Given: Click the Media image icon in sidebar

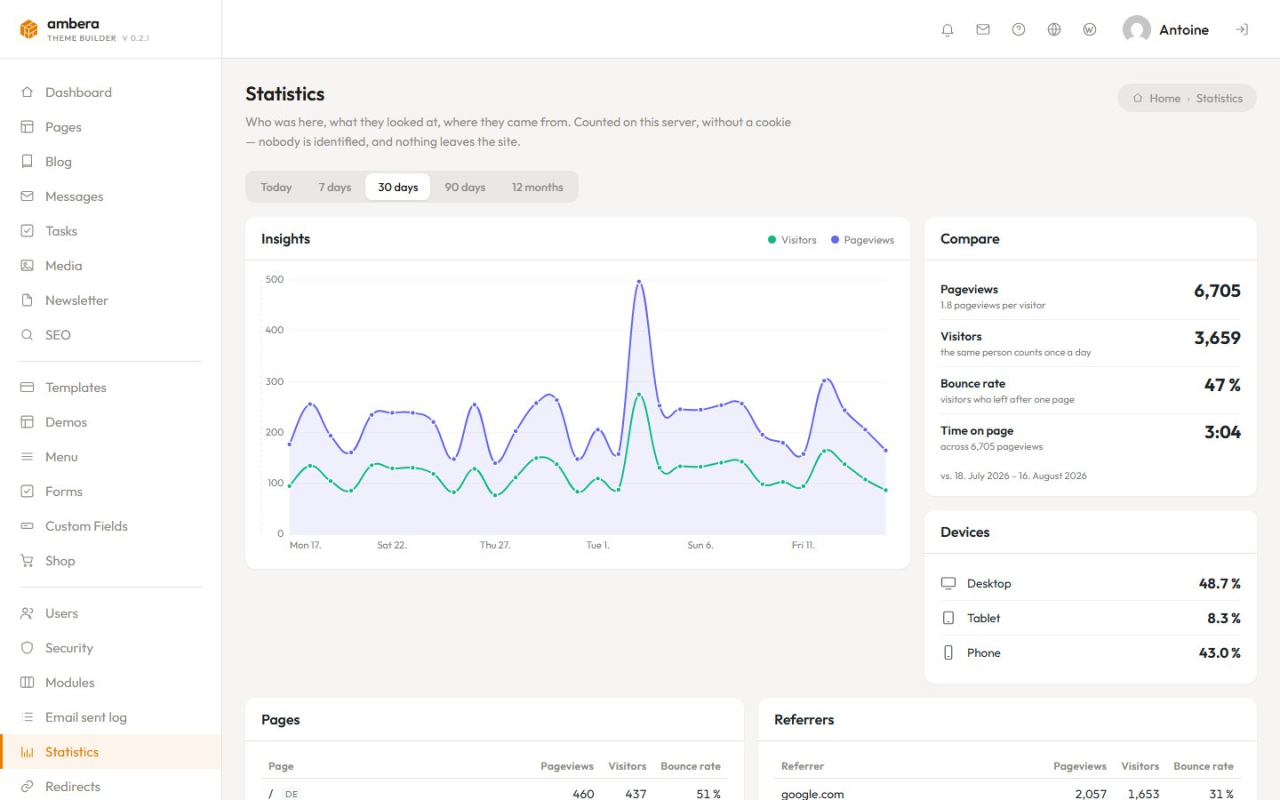Looking at the screenshot, I should click(x=27, y=265).
